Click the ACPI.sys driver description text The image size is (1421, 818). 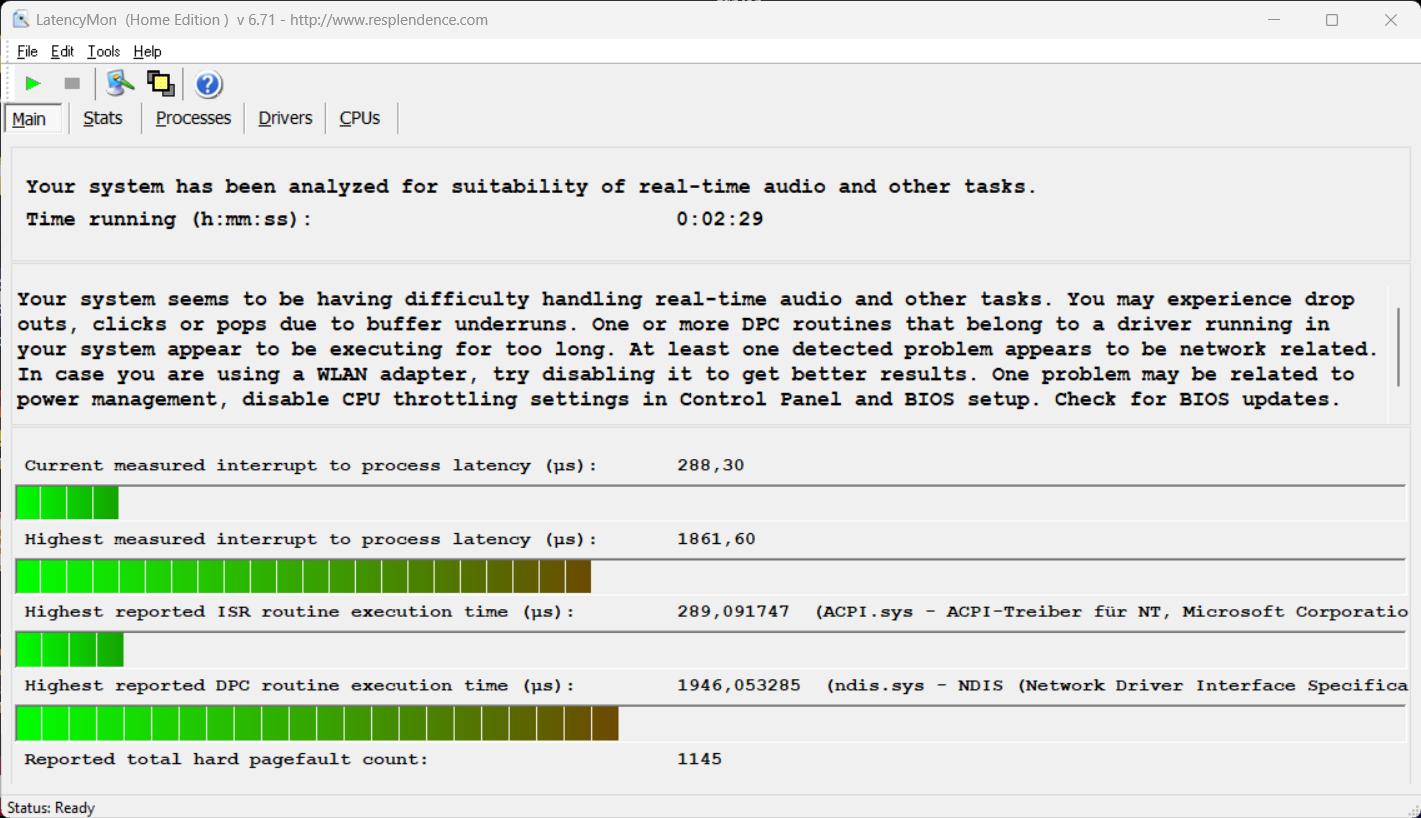click(1111, 612)
